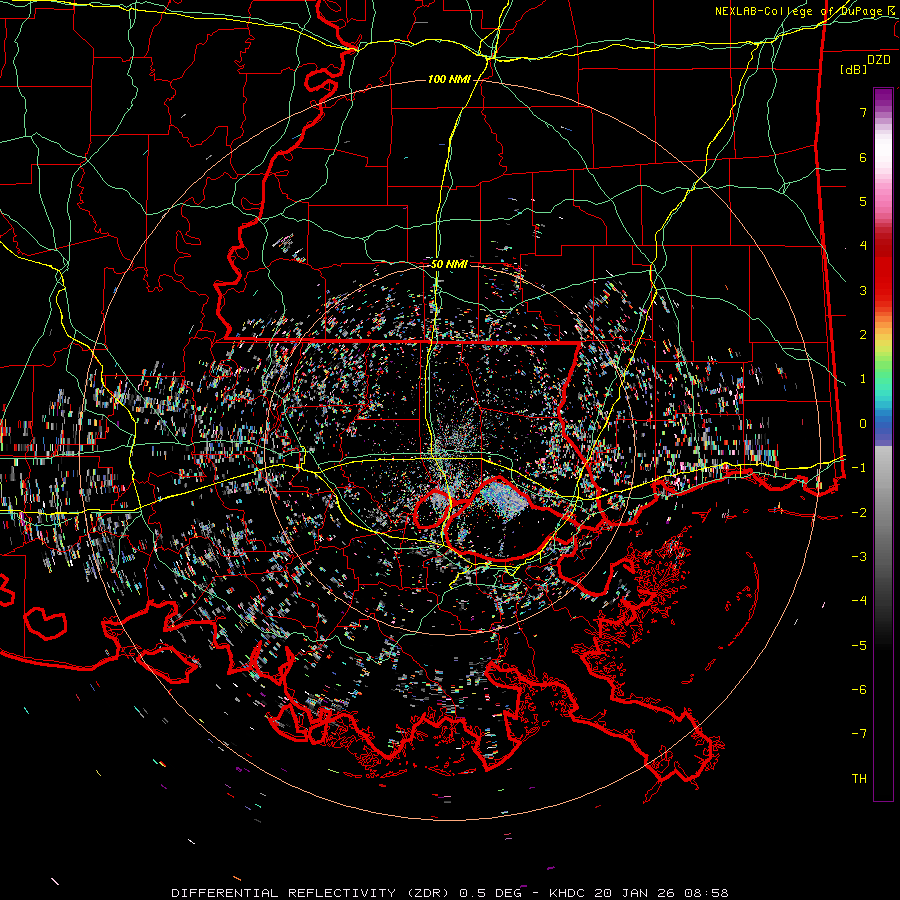Click the -3 value on the color scale
Image resolution: width=900 pixels, height=900 pixels.
coord(859,557)
